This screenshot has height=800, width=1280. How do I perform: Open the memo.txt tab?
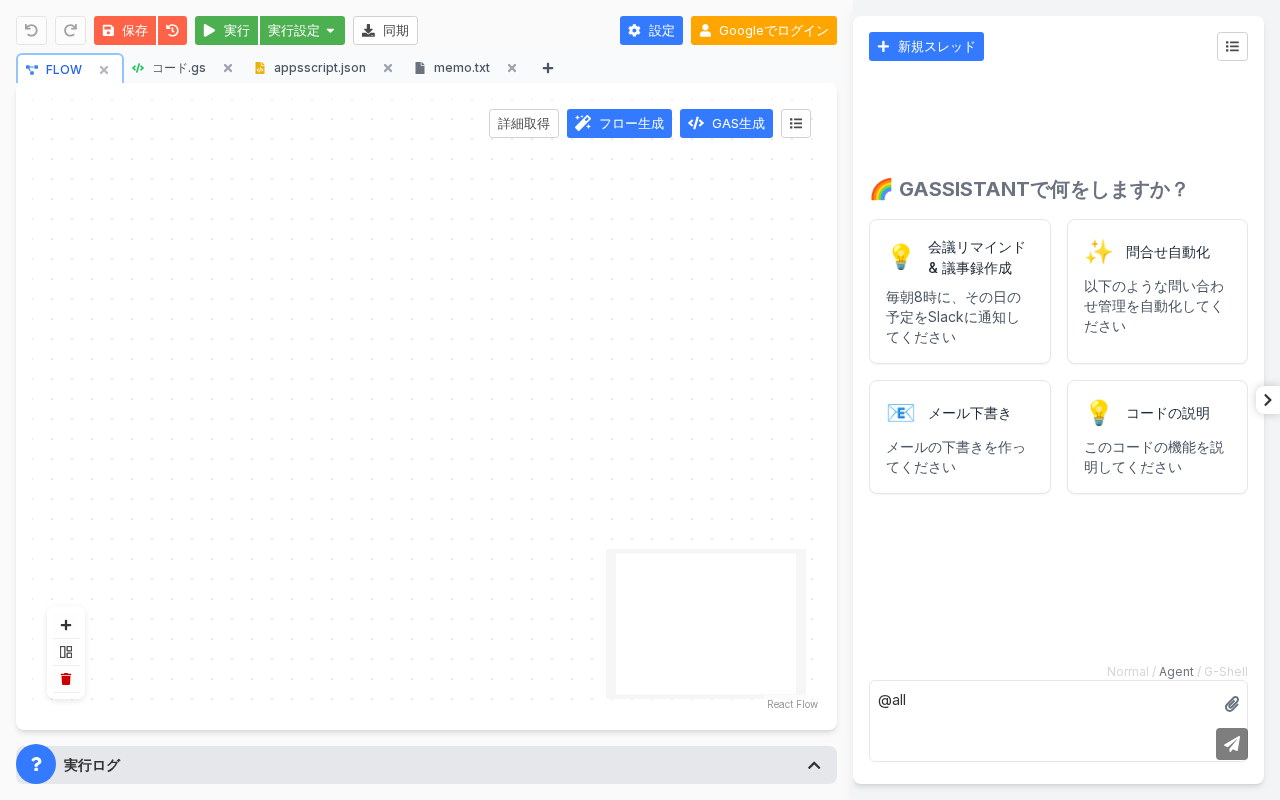point(461,68)
